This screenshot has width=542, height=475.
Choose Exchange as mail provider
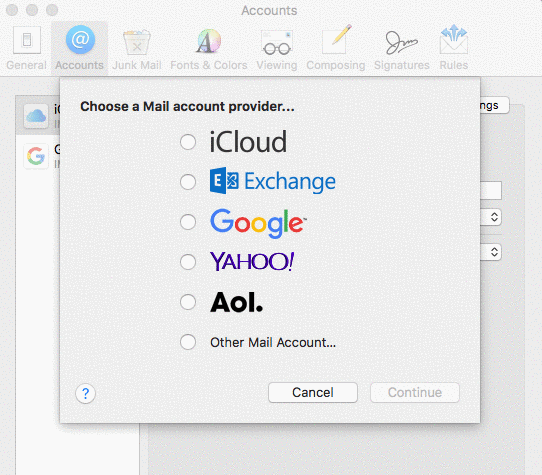(x=188, y=182)
